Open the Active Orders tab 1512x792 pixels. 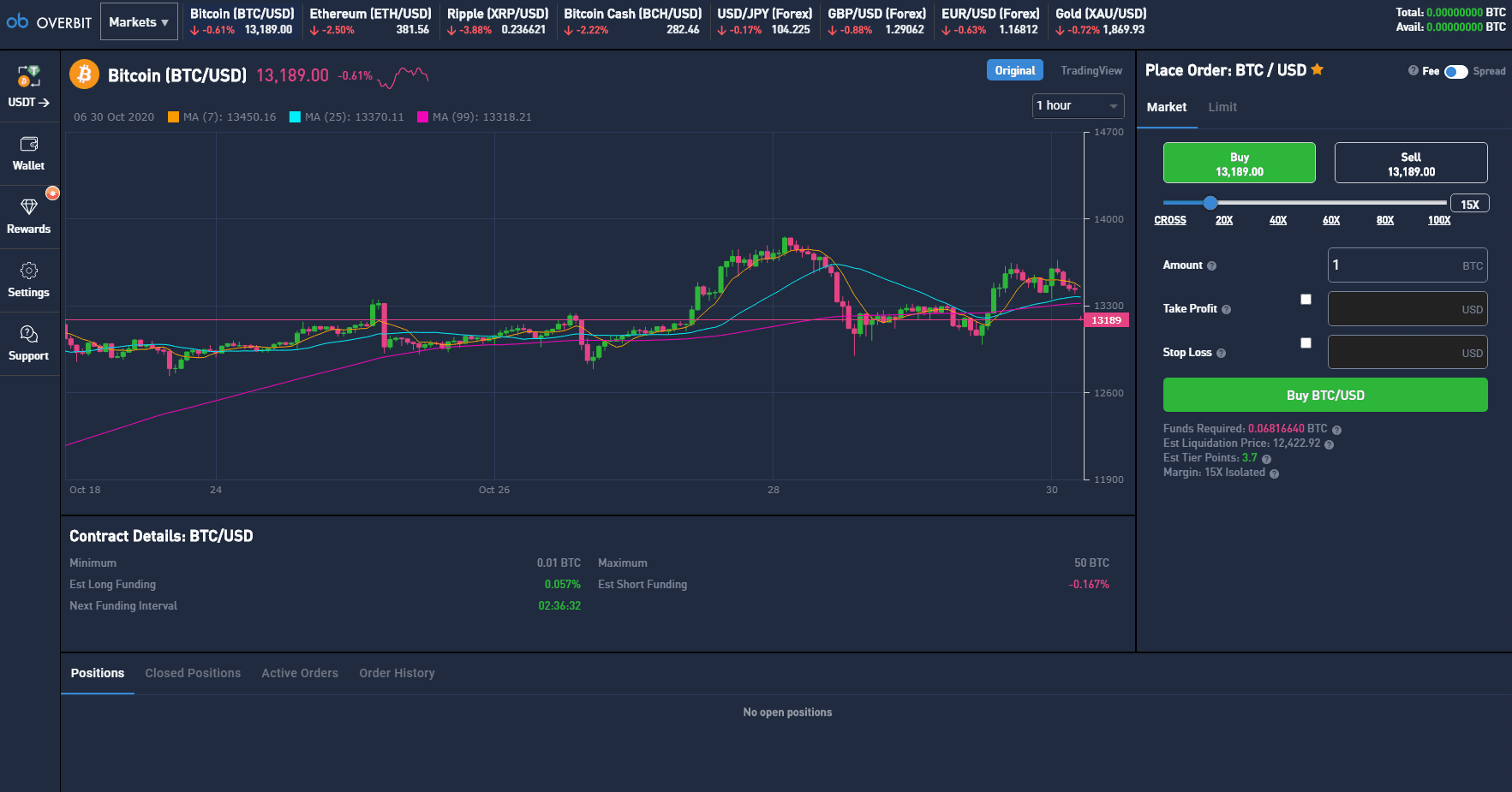pos(300,673)
